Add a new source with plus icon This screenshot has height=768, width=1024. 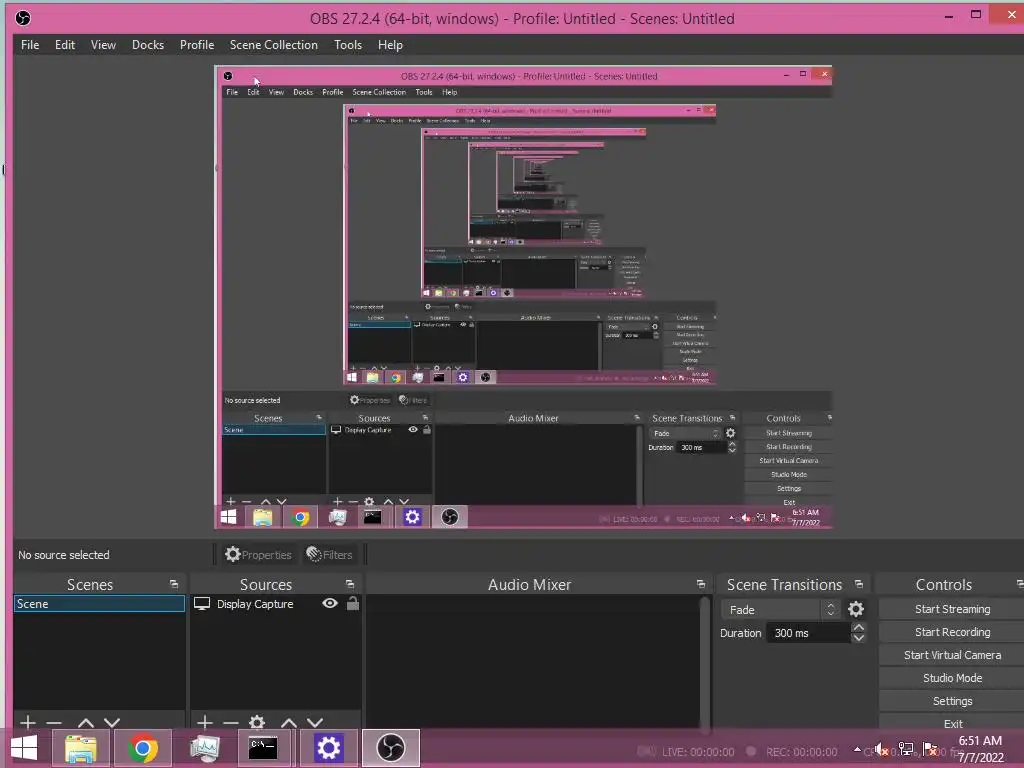click(204, 722)
